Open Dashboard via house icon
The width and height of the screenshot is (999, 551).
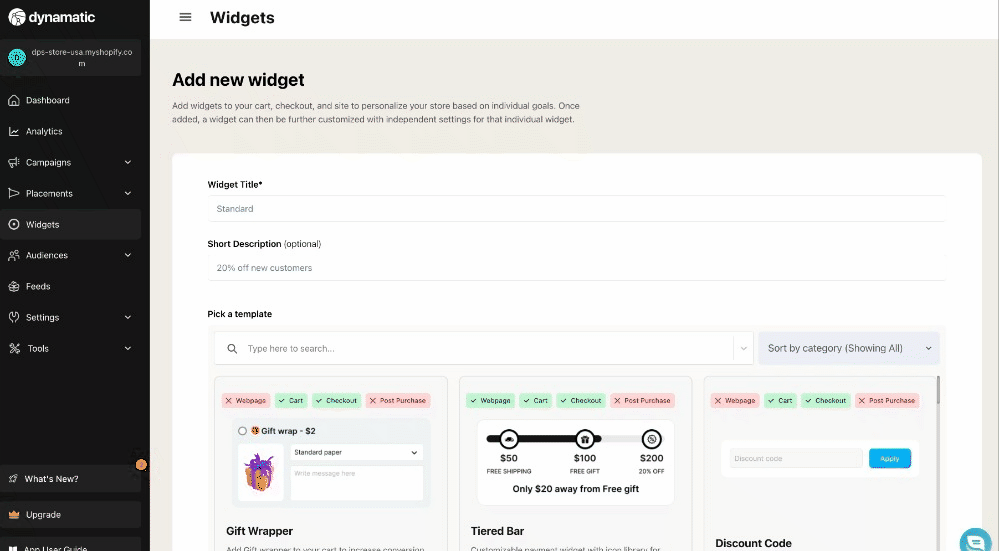point(14,100)
